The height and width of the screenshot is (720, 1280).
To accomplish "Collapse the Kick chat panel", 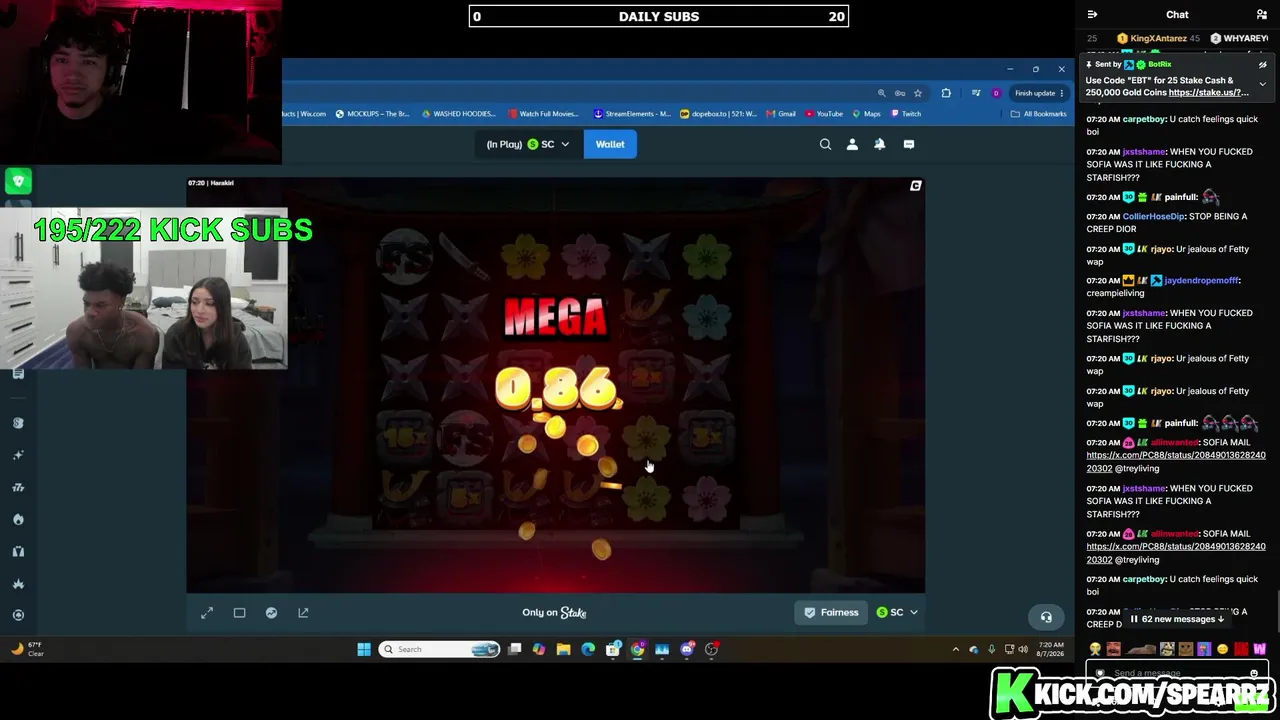I will [x=1092, y=14].
